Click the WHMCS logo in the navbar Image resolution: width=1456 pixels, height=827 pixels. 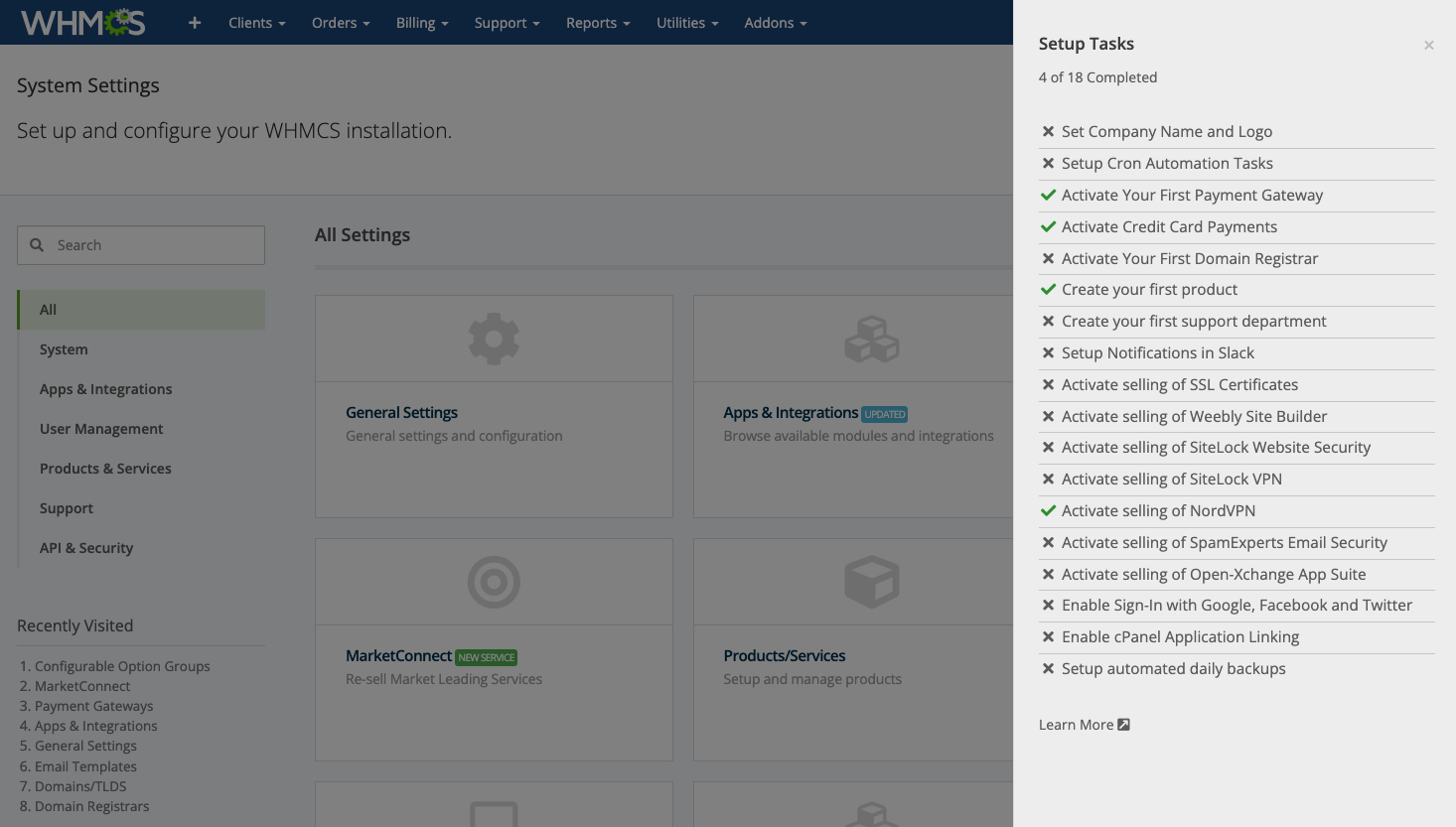(x=82, y=21)
